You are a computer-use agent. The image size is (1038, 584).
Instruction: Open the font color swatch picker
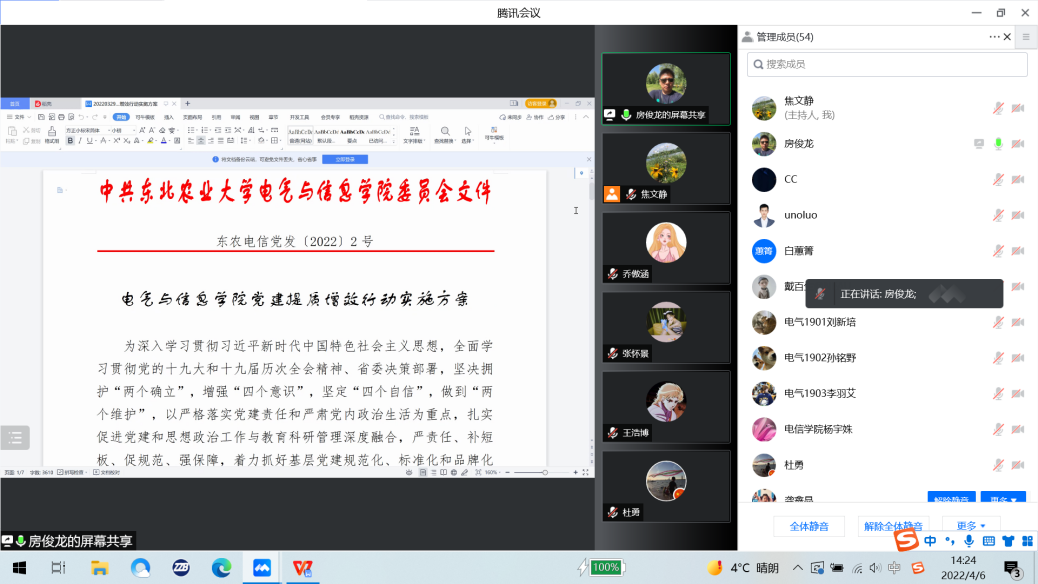click(x=169, y=141)
